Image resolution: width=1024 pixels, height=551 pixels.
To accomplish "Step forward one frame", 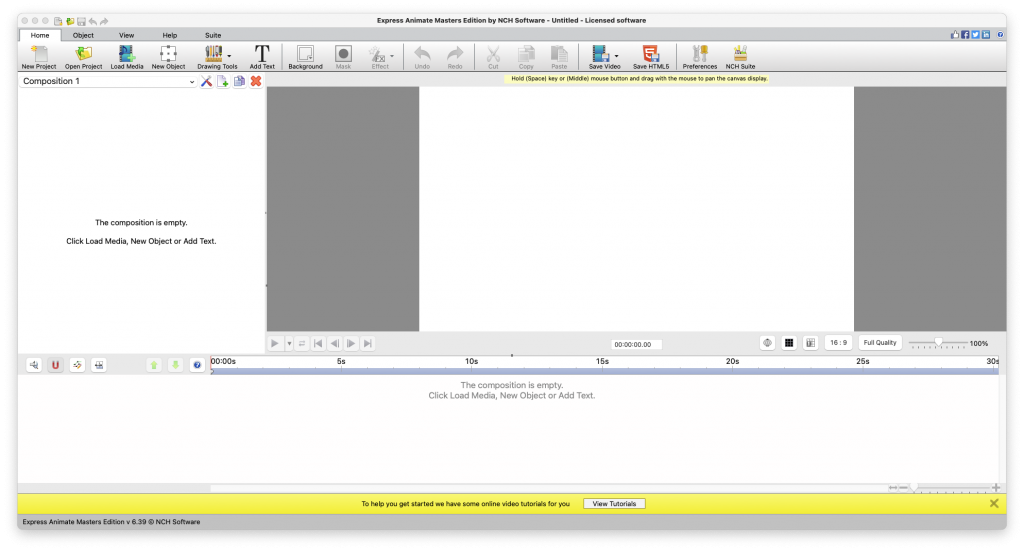I will click(x=351, y=343).
